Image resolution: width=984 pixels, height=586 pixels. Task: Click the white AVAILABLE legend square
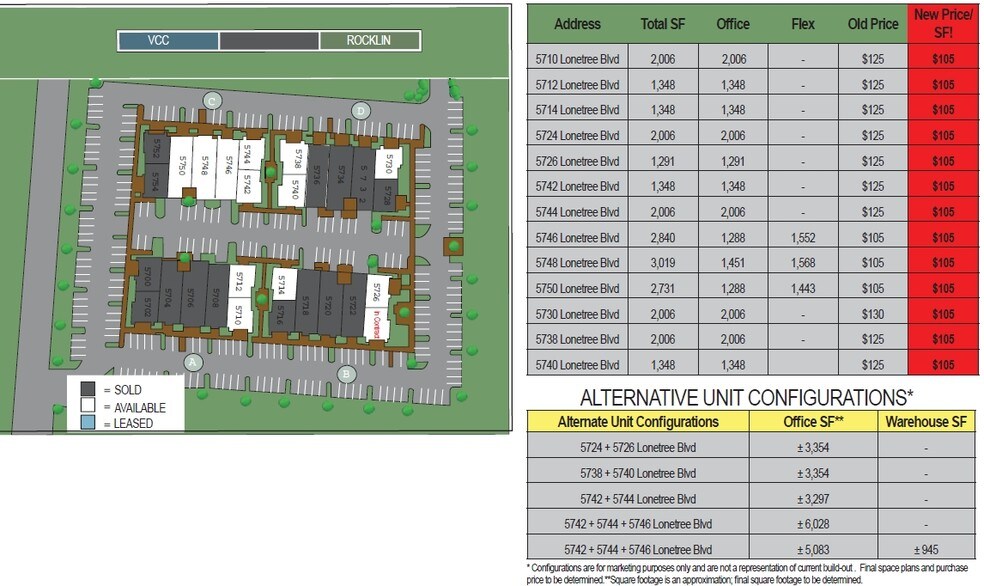[x=88, y=407]
